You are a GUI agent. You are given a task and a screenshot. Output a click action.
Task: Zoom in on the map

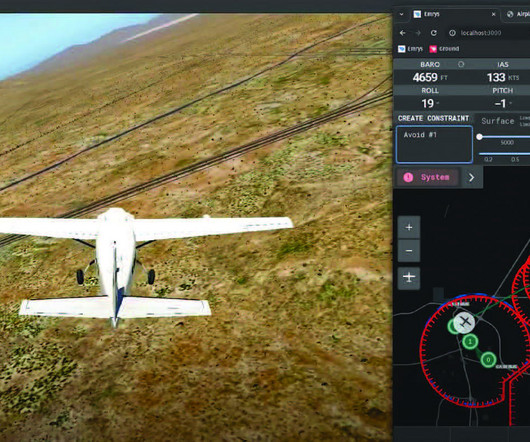point(409,227)
